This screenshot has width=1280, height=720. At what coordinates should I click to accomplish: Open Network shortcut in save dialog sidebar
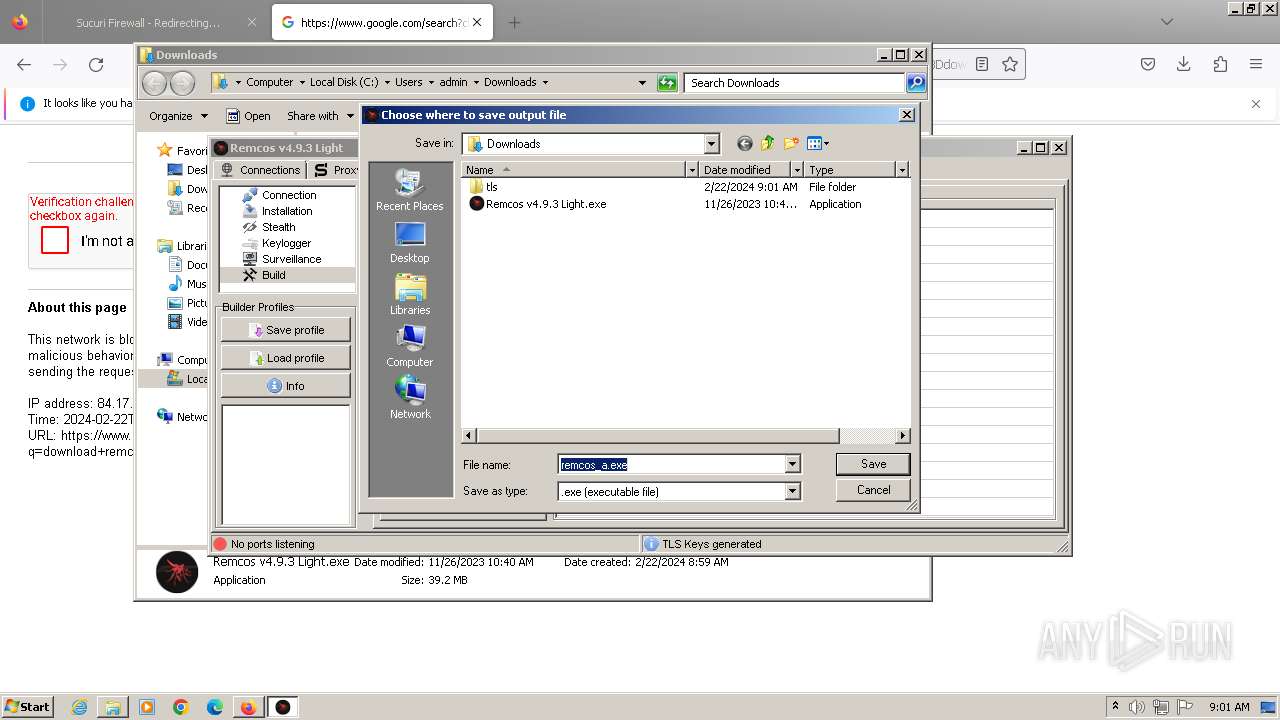(x=409, y=398)
